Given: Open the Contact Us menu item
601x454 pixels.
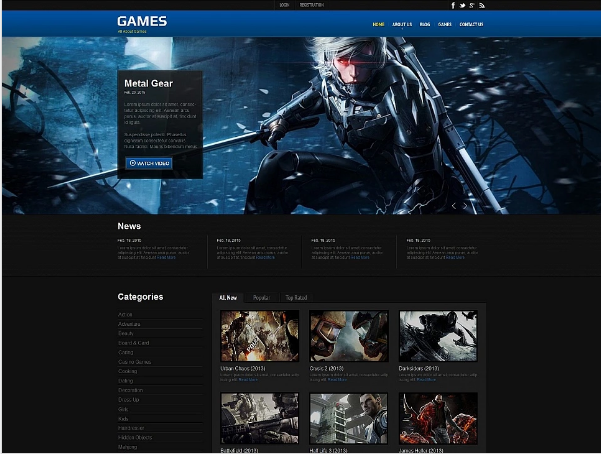Looking at the screenshot, I should 471,24.
